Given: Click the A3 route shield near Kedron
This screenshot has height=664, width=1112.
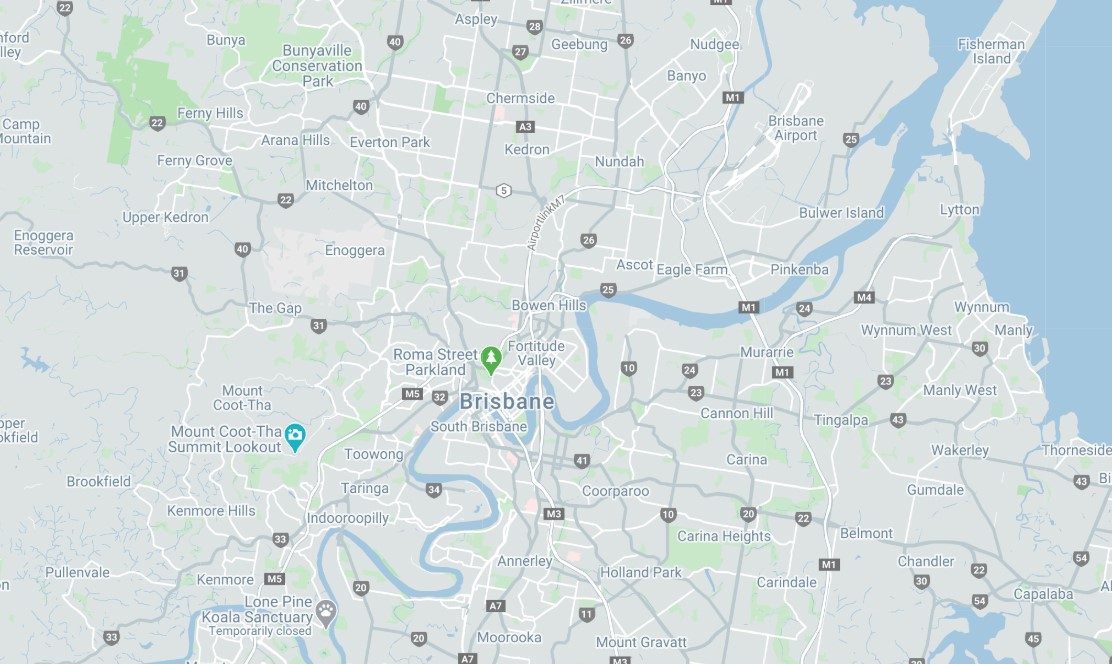Looking at the screenshot, I should 525,127.
